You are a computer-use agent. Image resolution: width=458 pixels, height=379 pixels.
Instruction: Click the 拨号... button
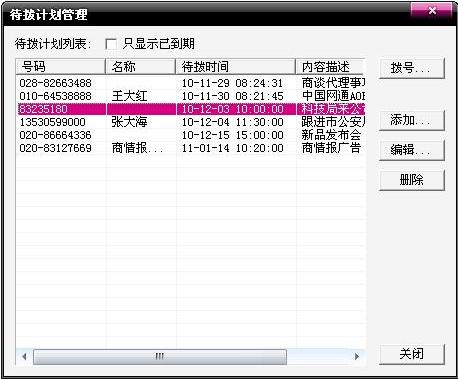tap(412, 68)
